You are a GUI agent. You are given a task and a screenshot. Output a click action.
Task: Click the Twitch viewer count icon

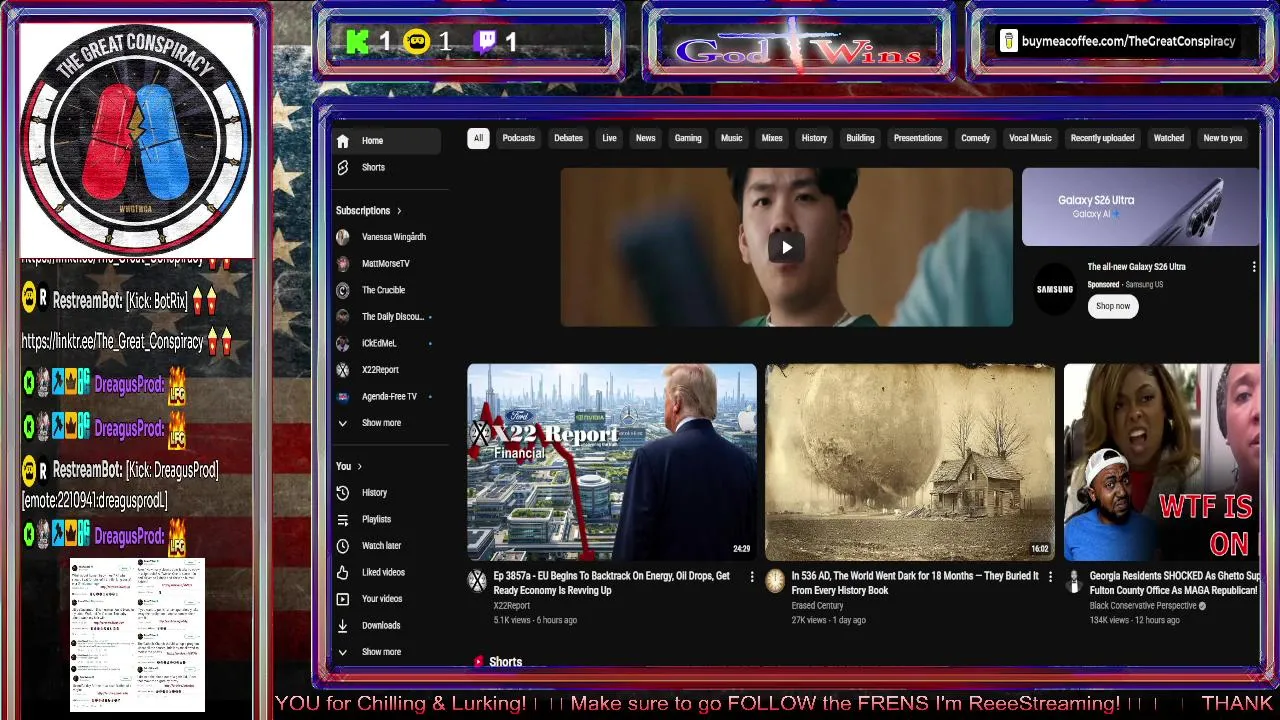point(486,41)
